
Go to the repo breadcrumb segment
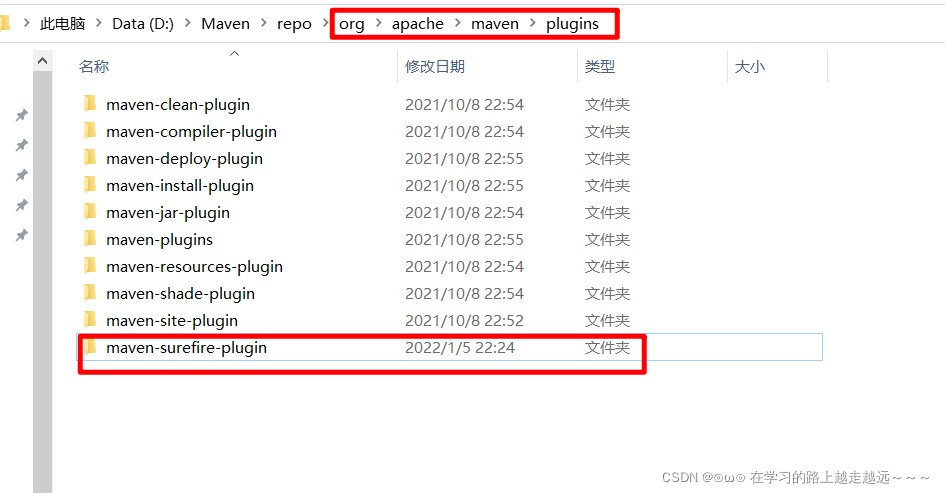tap(294, 24)
